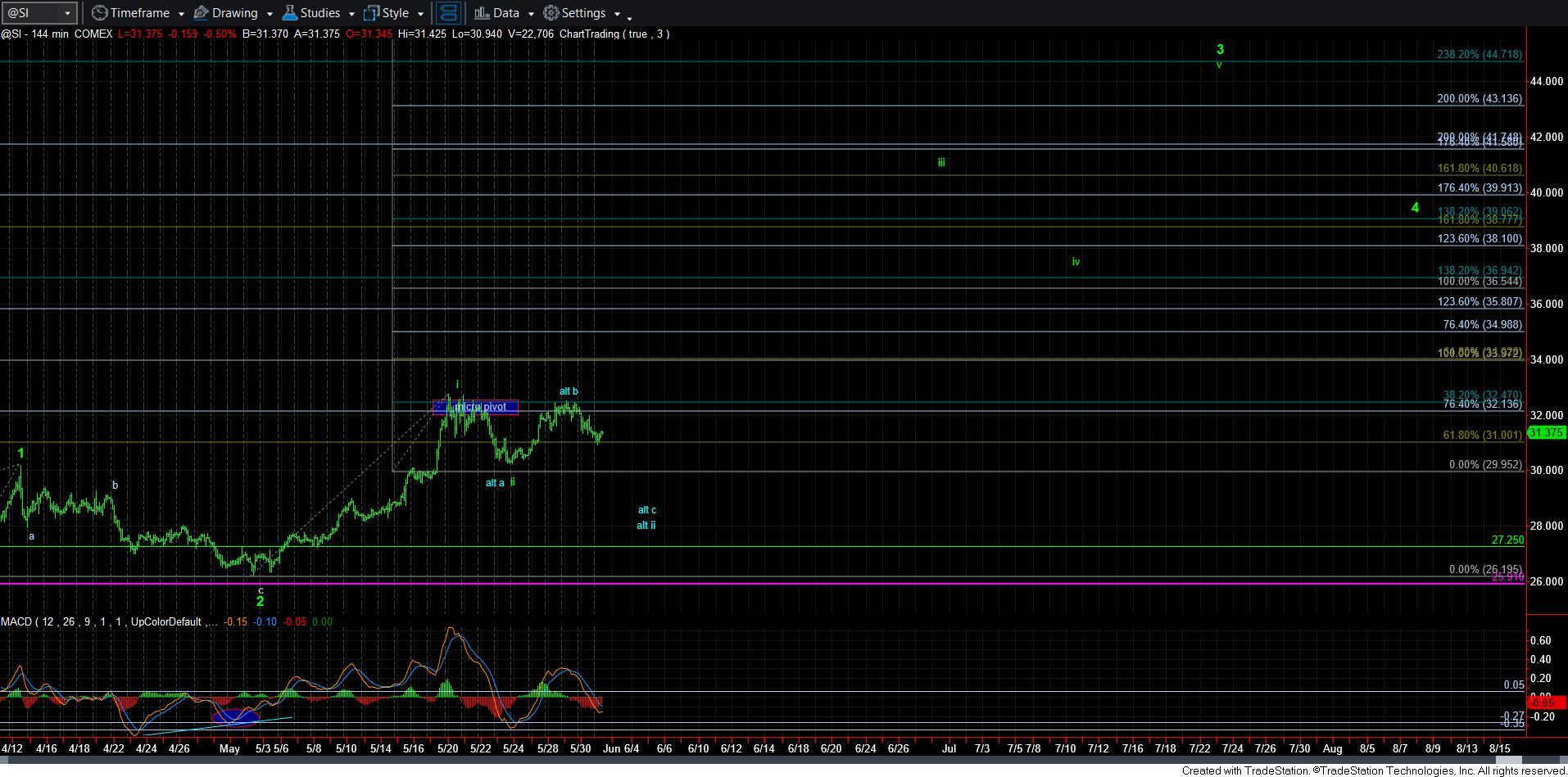
Task: Select the 123.60% (35.807) Fibonacci label
Action: click(1480, 302)
